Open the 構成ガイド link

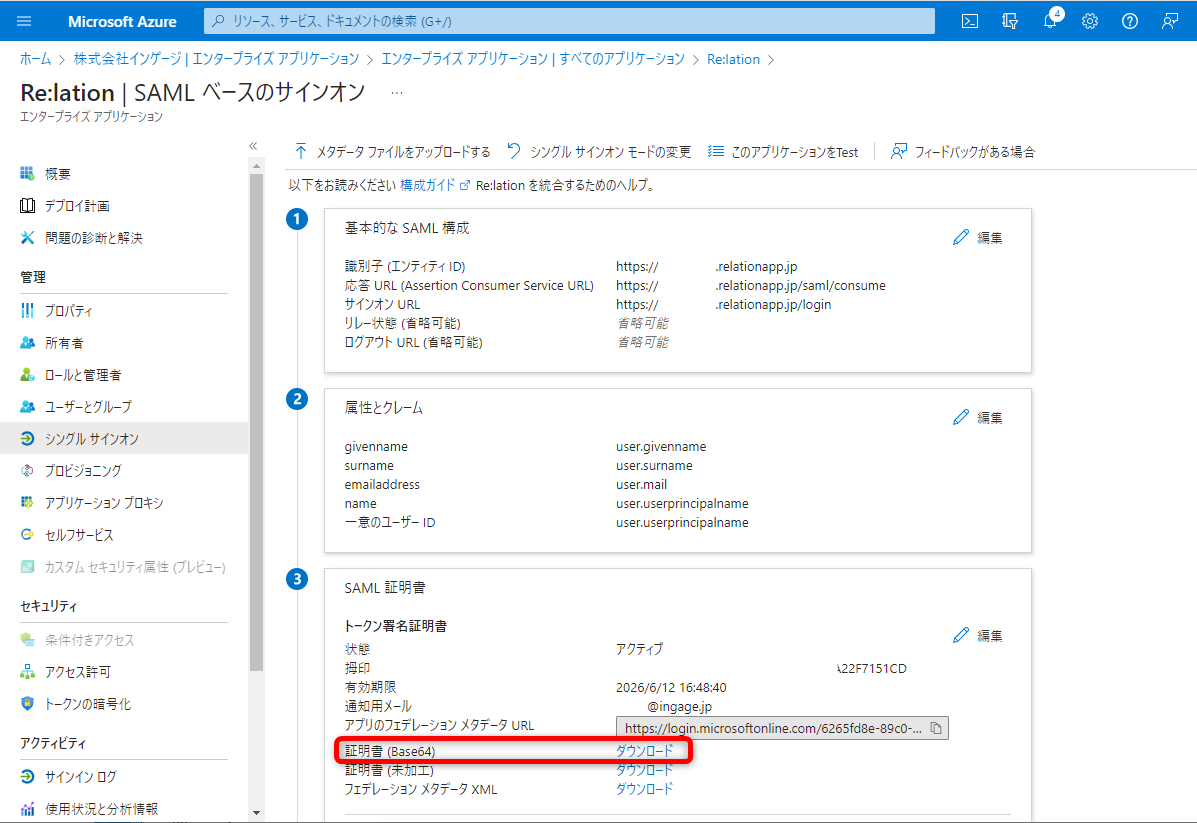434,186
